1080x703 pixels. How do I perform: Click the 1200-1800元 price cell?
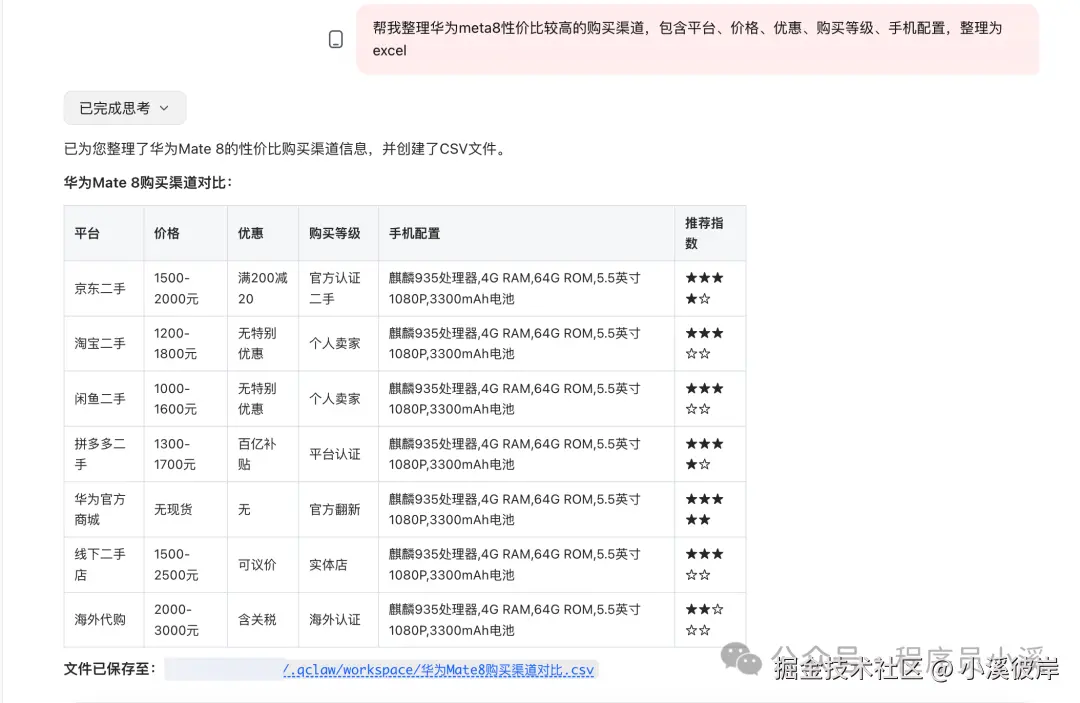point(185,344)
